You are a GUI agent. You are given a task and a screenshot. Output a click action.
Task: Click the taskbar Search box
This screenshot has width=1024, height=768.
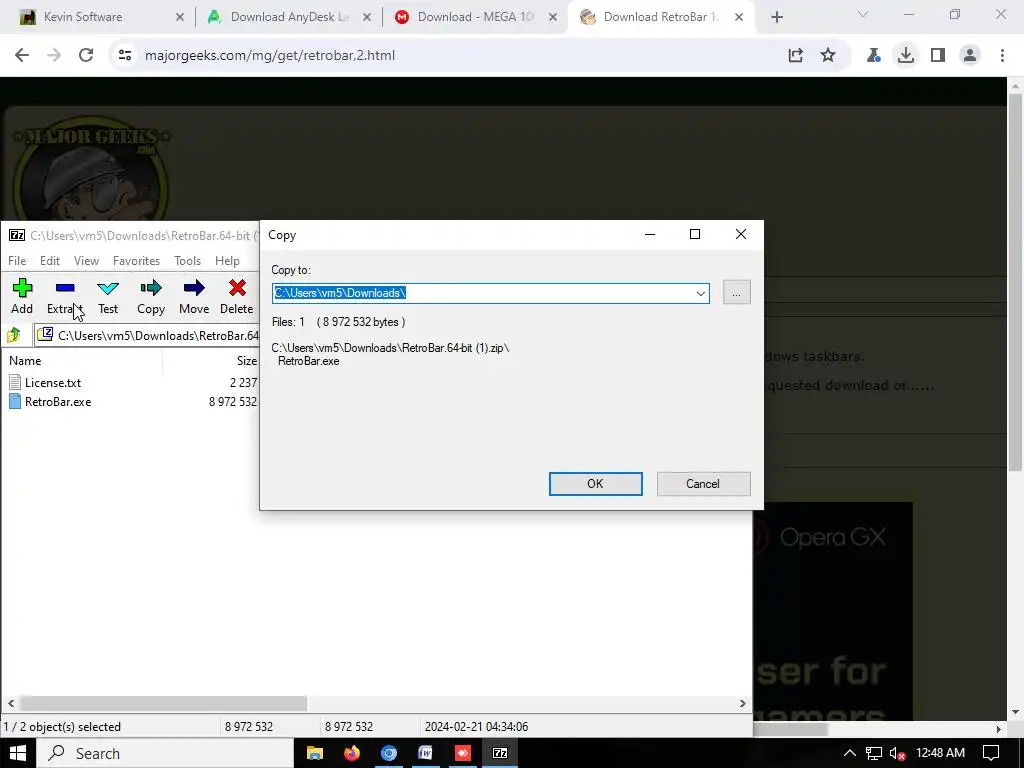[165, 753]
